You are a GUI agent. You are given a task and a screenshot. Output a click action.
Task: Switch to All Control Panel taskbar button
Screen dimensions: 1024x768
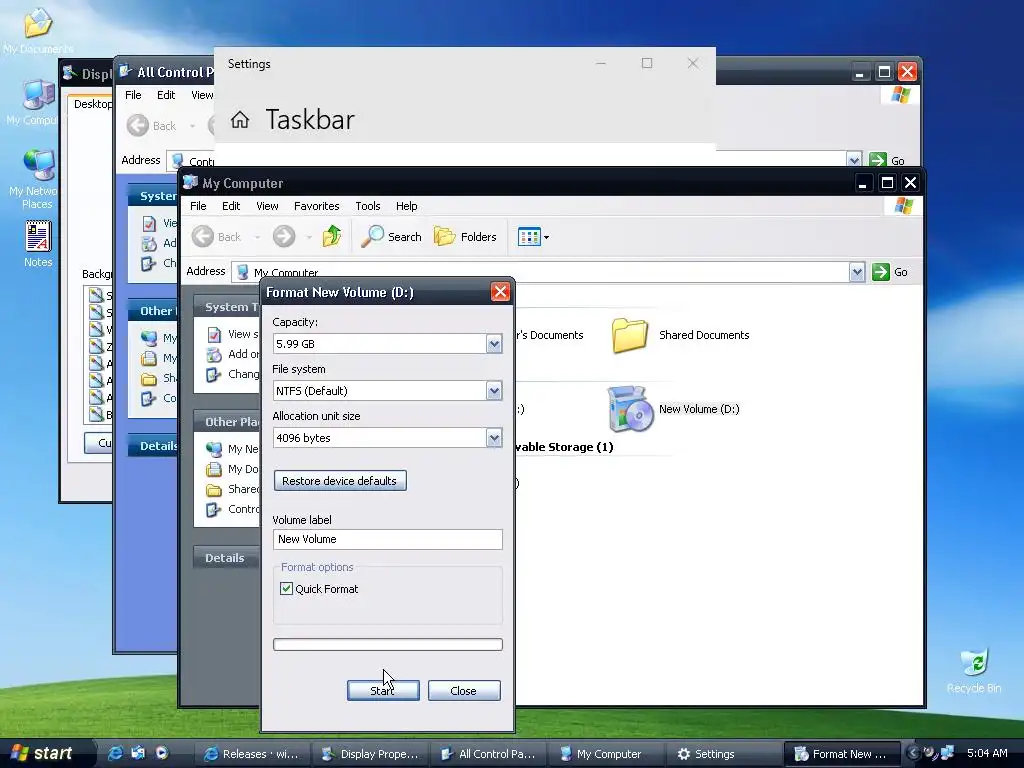click(488, 754)
